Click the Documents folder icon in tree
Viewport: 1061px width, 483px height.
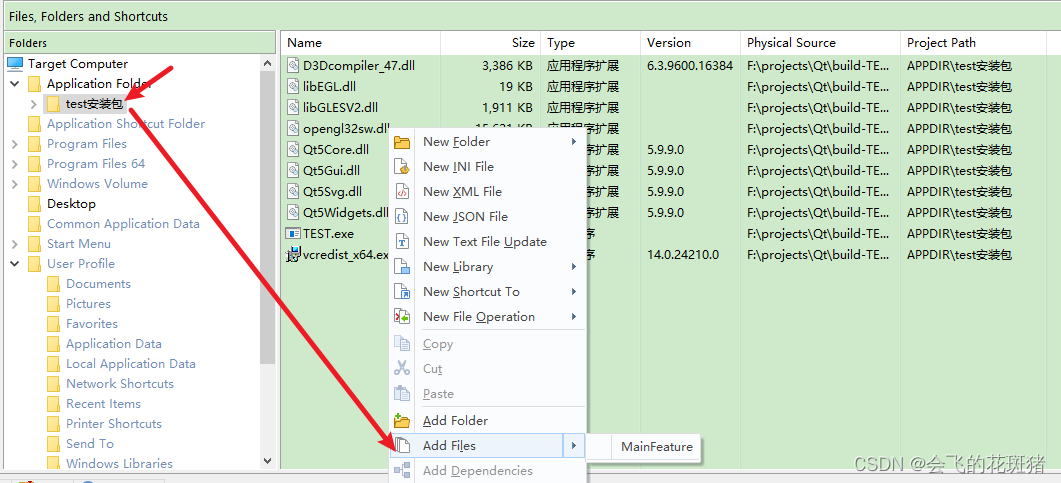[x=53, y=284]
